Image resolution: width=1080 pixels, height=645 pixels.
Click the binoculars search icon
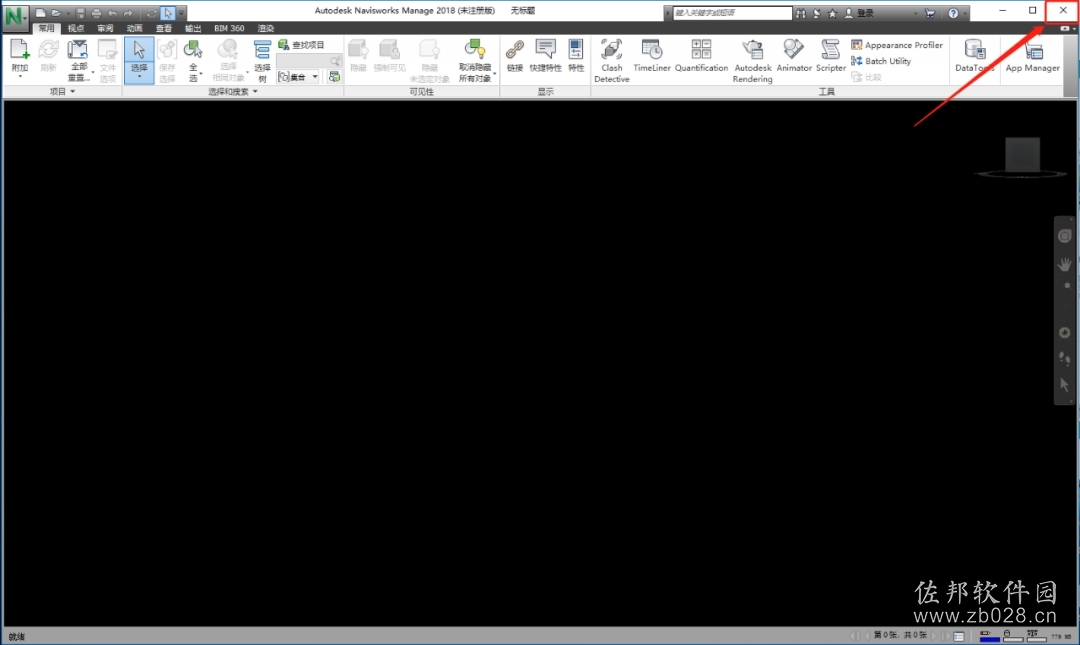800,13
